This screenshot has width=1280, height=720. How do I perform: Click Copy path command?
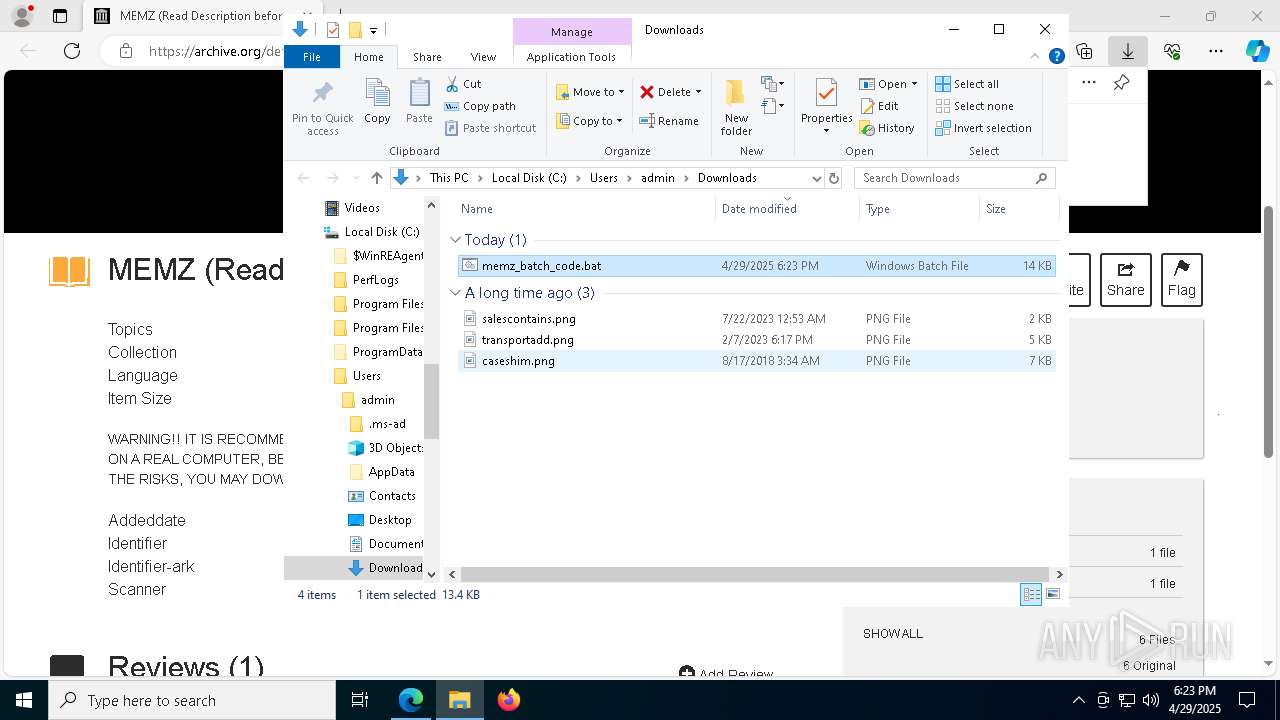pyautogui.click(x=480, y=106)
